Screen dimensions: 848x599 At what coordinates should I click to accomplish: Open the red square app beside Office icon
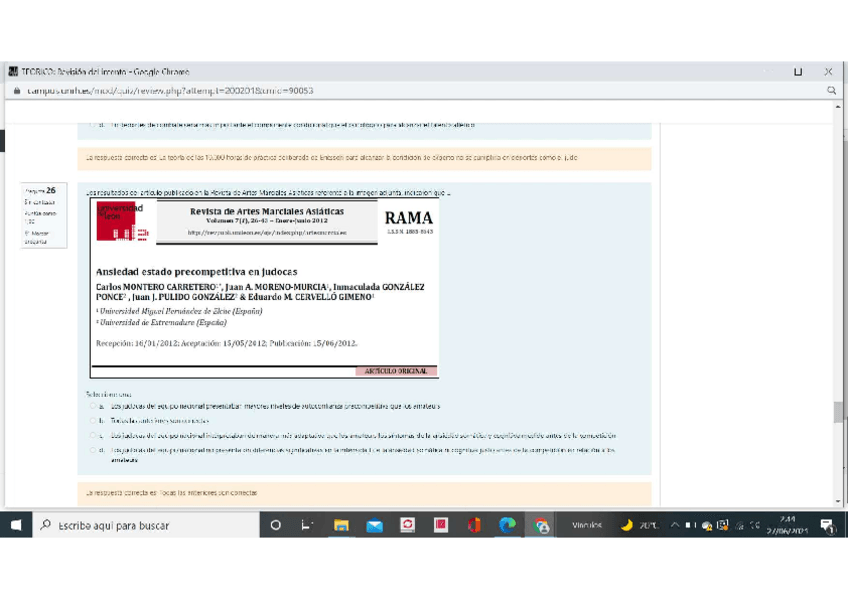click(x=441, y=525)
